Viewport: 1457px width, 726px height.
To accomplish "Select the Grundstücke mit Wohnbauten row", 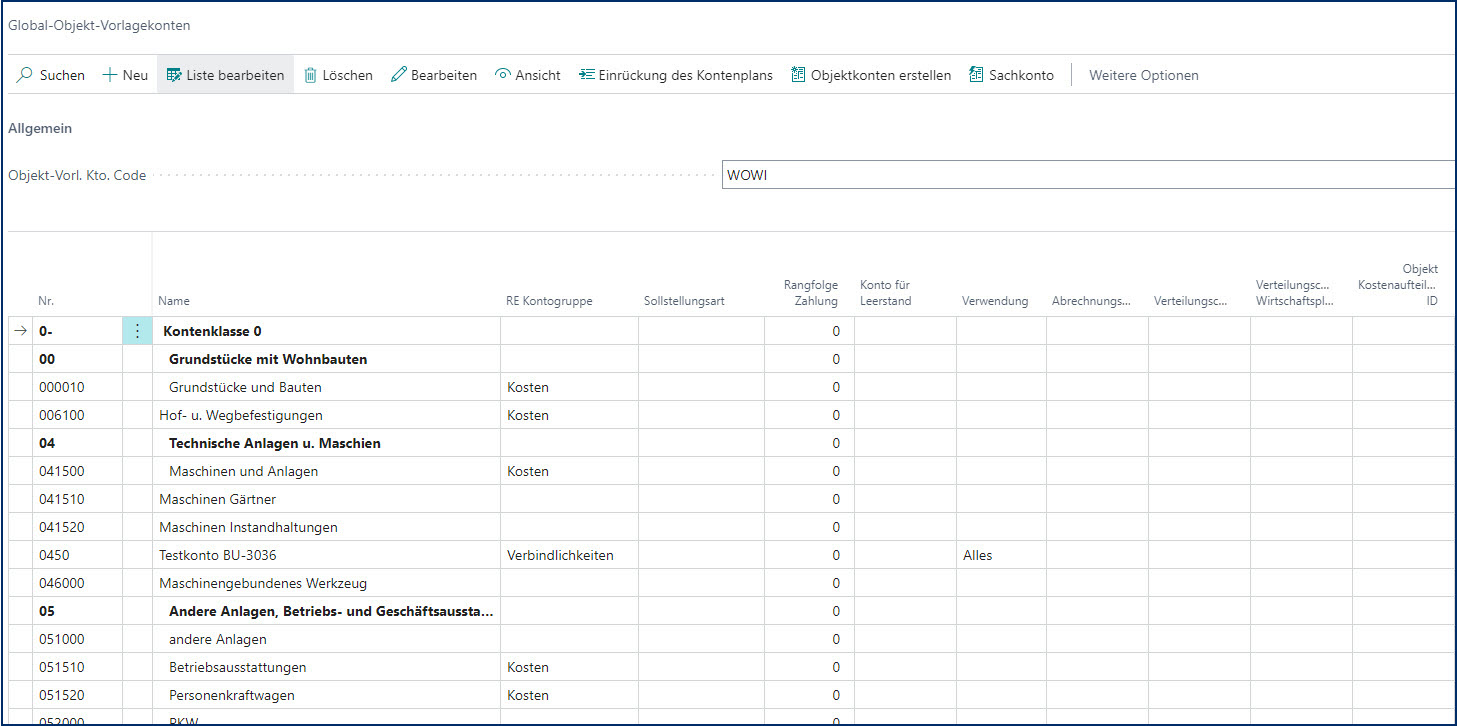I will coord(267,359).
